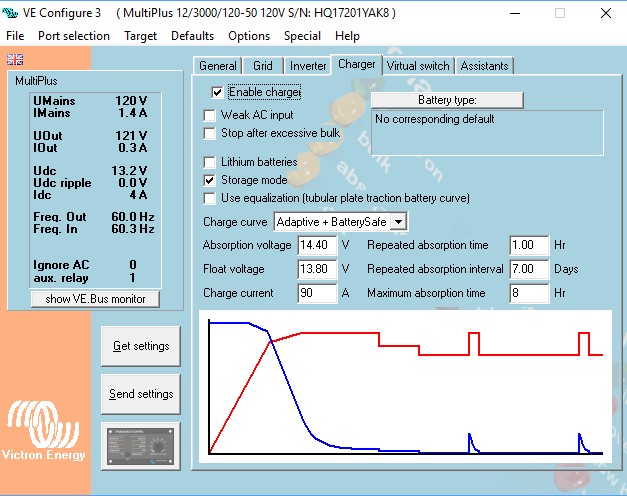This screenshot has height=496, width=627.
Task: Uncheck the Storage mode checkbox
Action: point(209,180)
